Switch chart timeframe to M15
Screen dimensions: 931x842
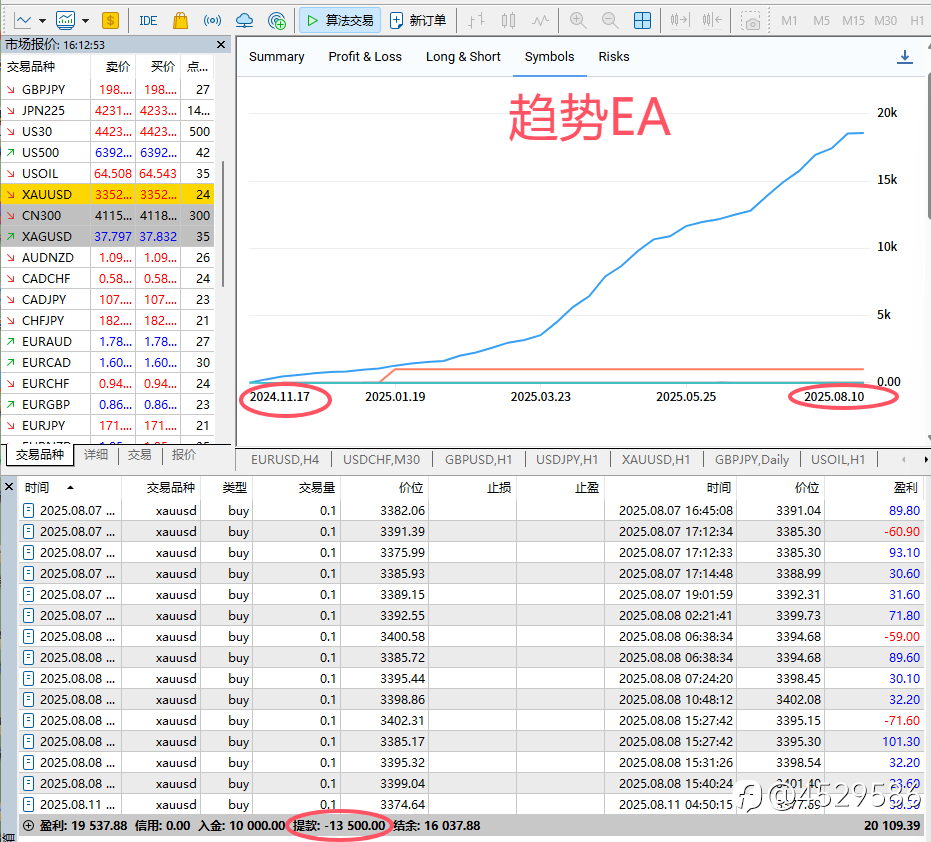pyautogui.click(x=853, y=20)
